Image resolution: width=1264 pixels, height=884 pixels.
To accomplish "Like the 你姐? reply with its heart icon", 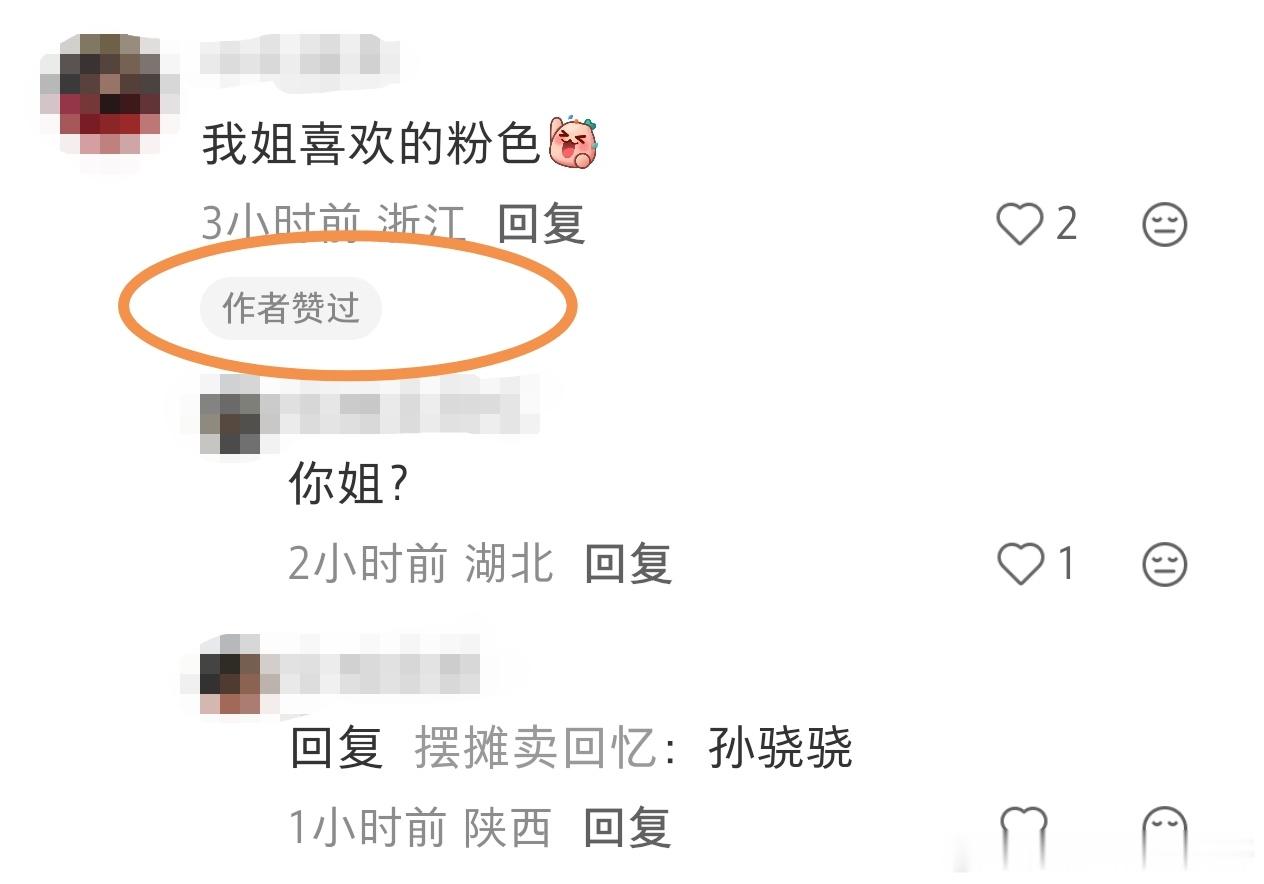I will pyautogui.click(x=1020, y=565).
